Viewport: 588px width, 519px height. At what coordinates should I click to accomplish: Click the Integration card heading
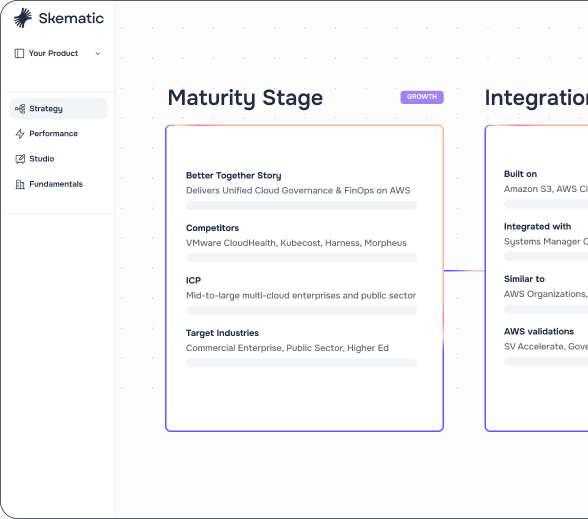coord(536,98)
